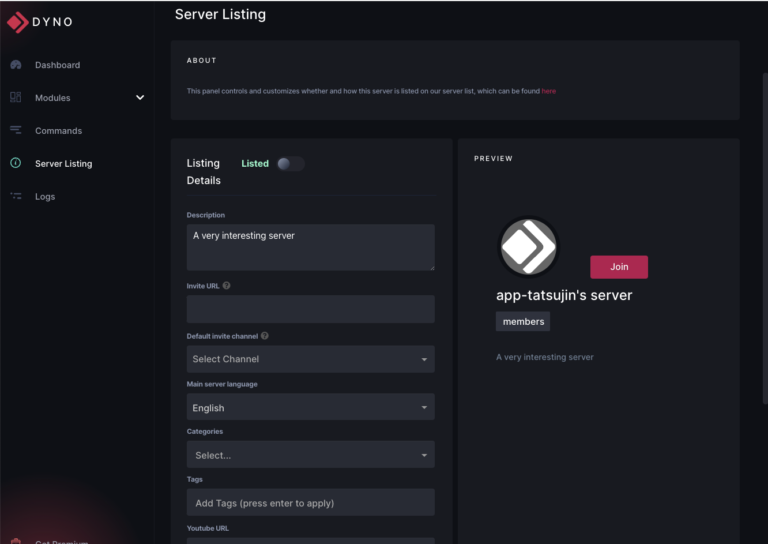
Task: Click the Server Listing info icon
Action: pyautogui.click(x=15, y=164)
